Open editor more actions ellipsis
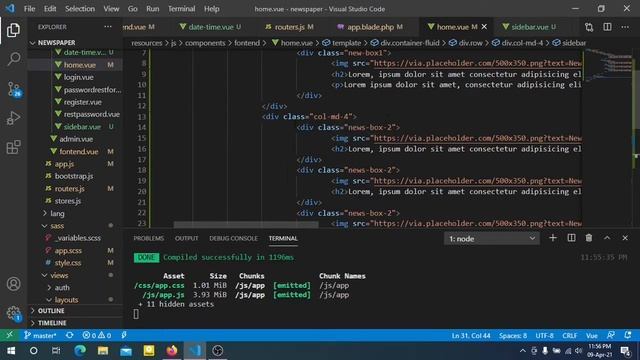 [625, 27]
